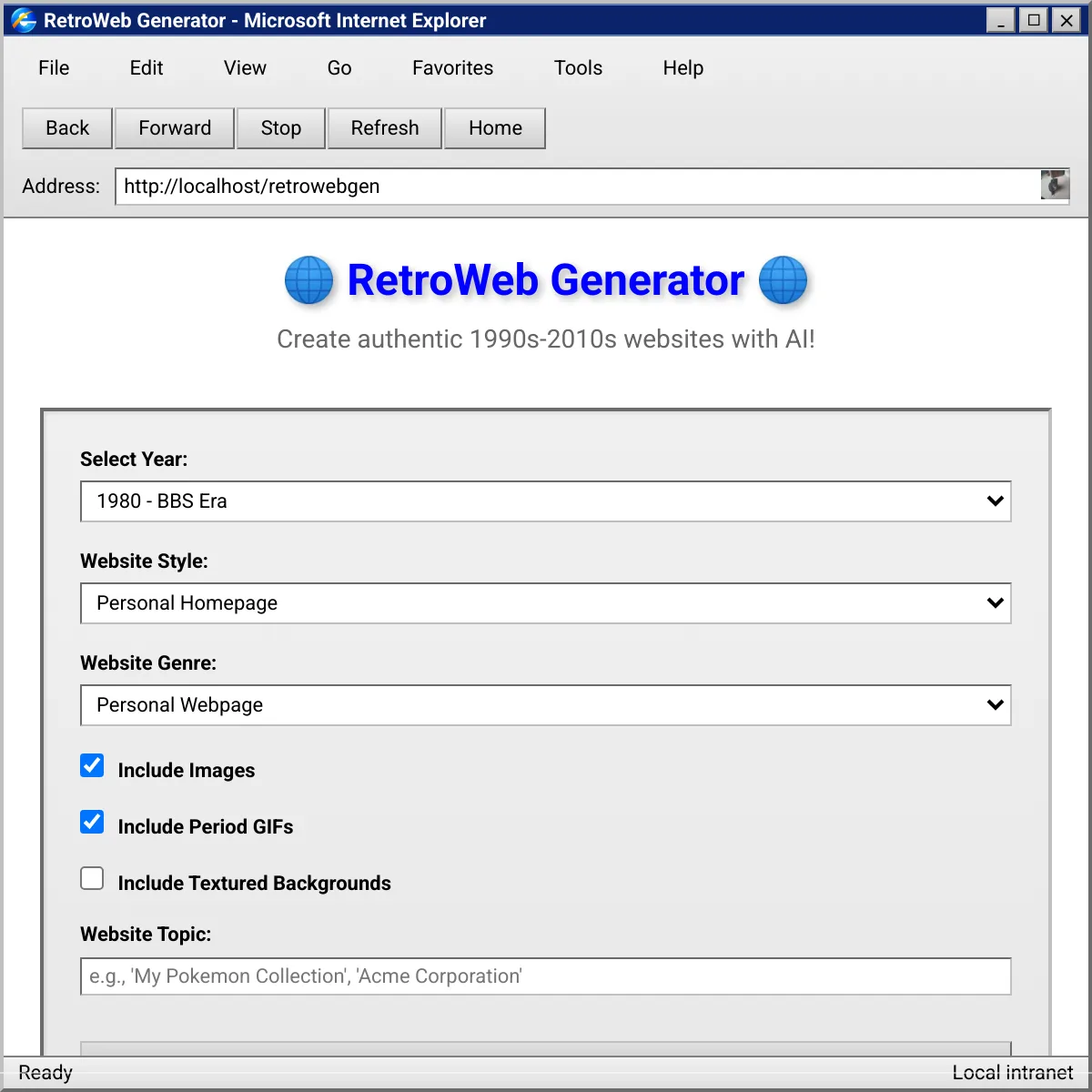Open the Favorites menu

[x=452, y=68]
